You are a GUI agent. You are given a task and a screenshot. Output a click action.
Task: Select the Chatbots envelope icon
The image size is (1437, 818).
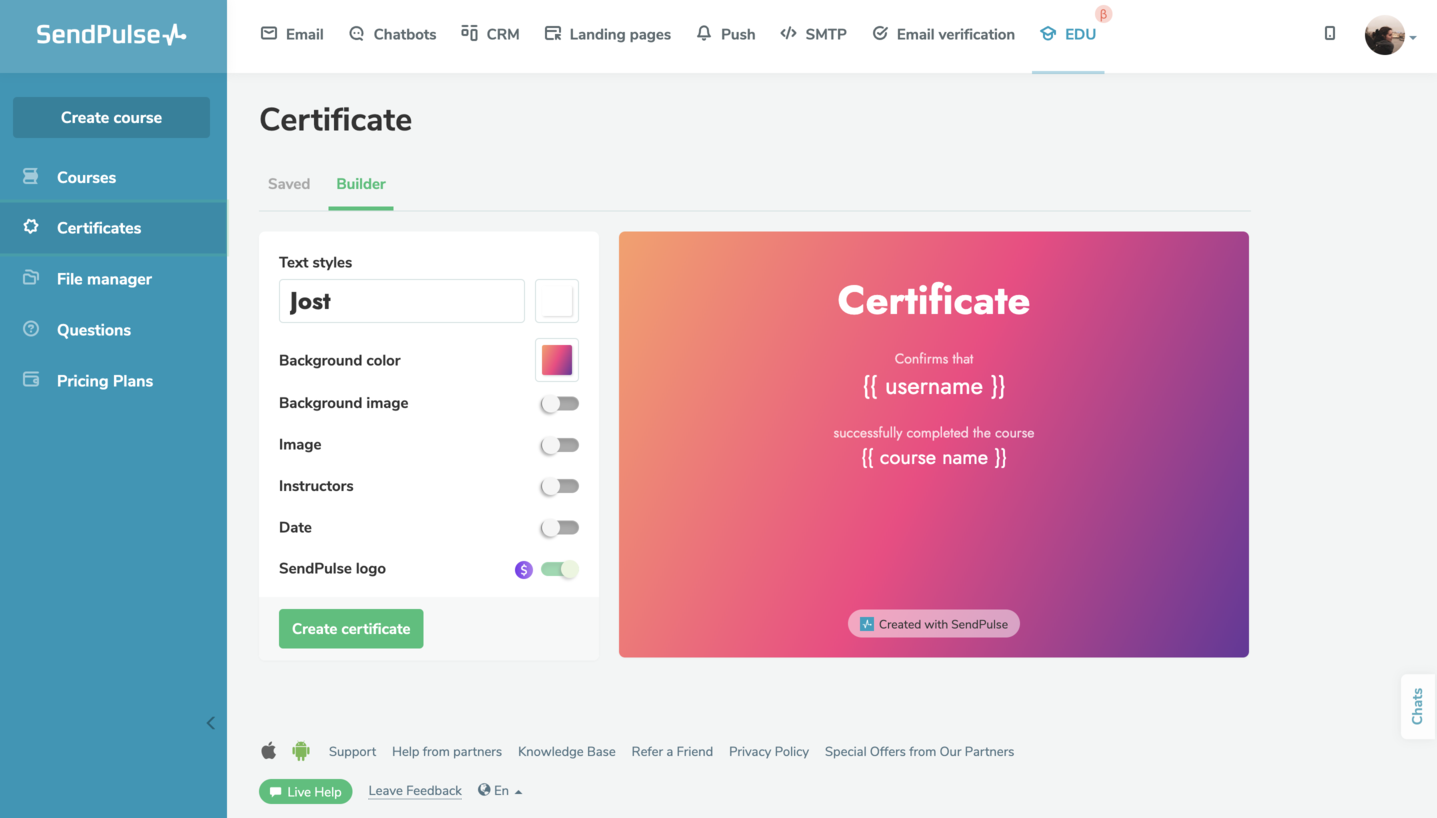(x=356, y=33)
